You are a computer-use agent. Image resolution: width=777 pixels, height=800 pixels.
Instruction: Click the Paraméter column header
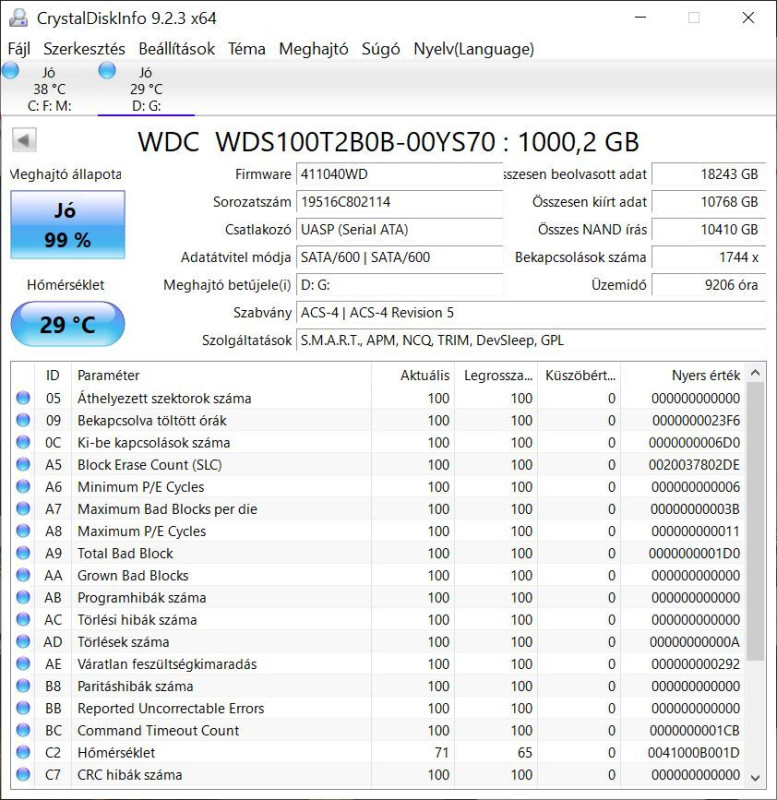tap(221, 376)
